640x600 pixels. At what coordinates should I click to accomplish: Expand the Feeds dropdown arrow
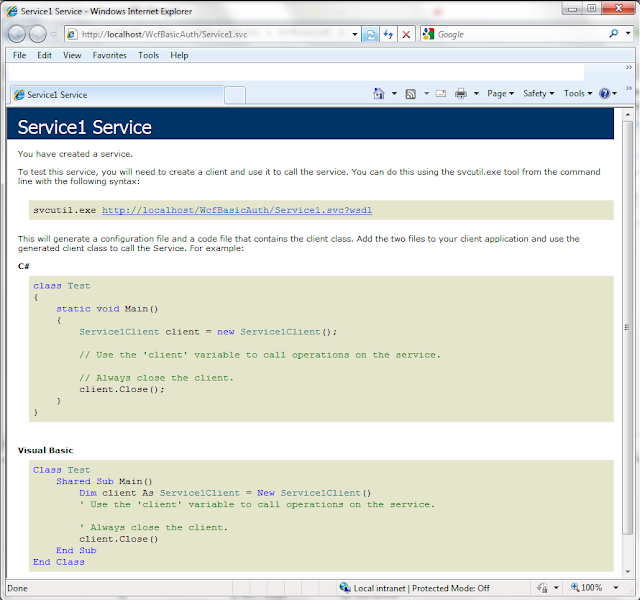[426, 93]
